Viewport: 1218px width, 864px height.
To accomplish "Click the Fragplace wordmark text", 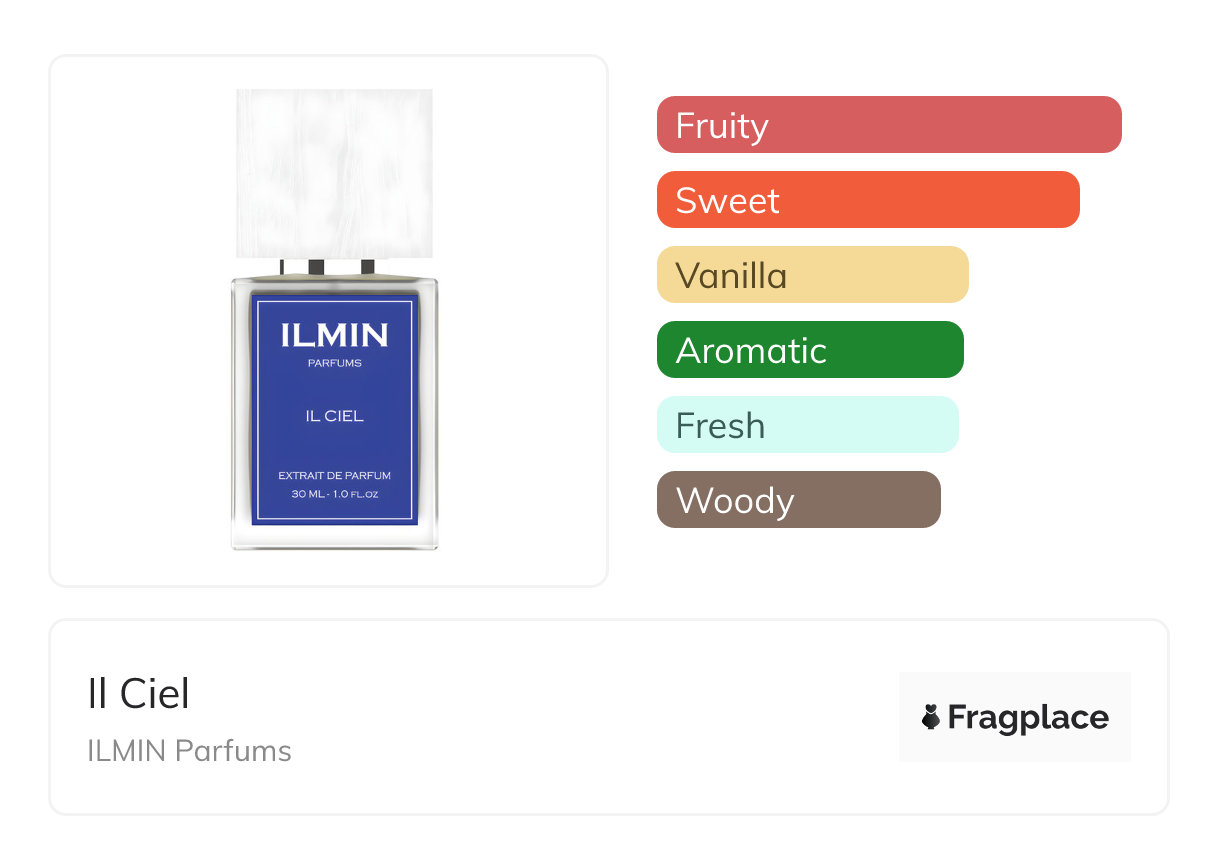I will click(1028, 718).
